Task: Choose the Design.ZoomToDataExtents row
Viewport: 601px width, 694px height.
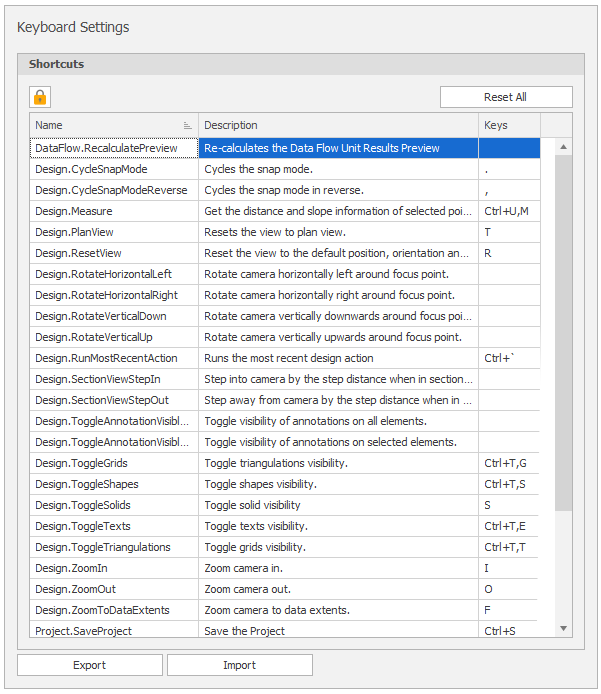Action: point(102,610)
